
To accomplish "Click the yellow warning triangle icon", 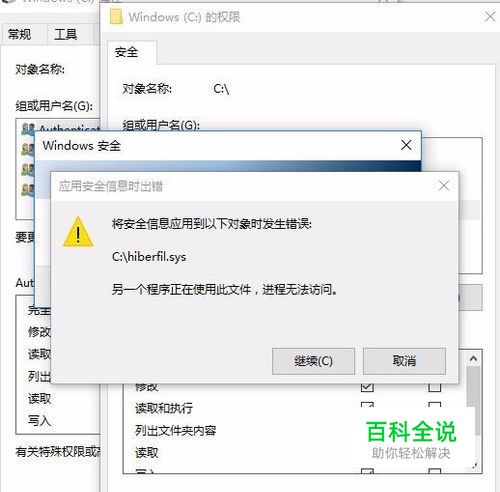I will coord(78,232).
